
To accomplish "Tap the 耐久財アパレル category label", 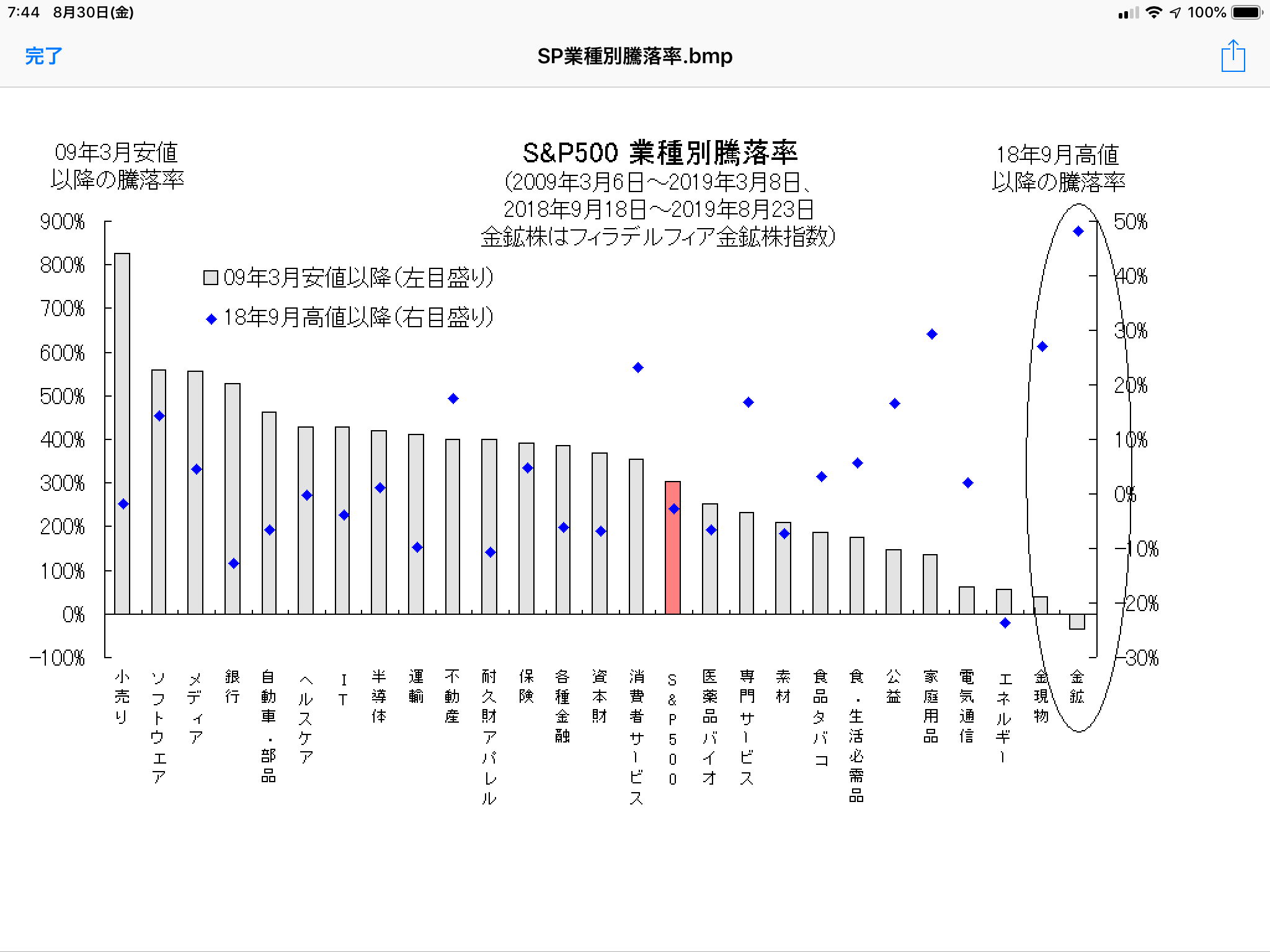I will click(489, 738).
